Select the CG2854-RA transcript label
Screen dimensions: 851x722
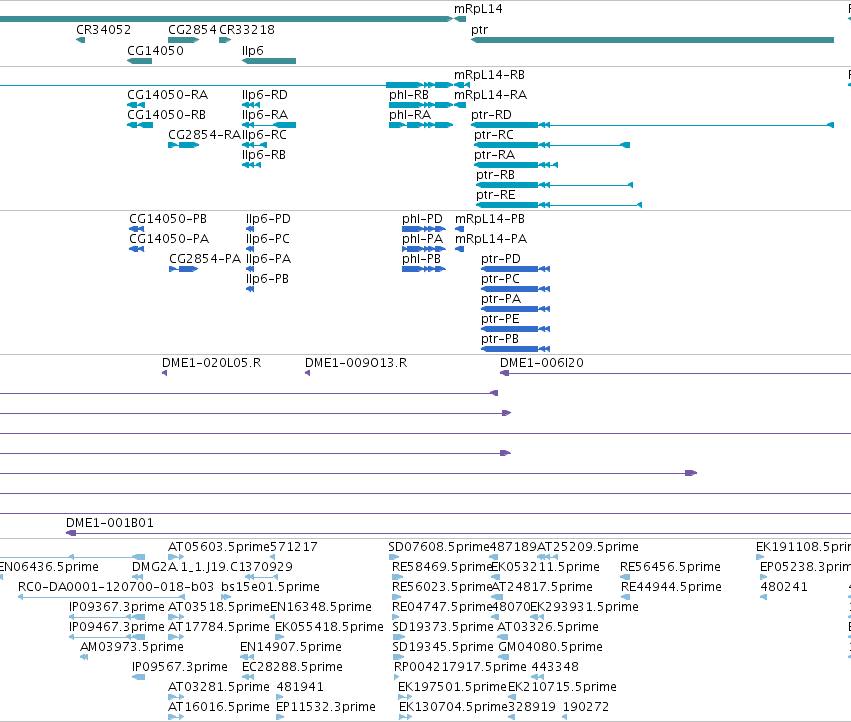(x=205, y=135)
